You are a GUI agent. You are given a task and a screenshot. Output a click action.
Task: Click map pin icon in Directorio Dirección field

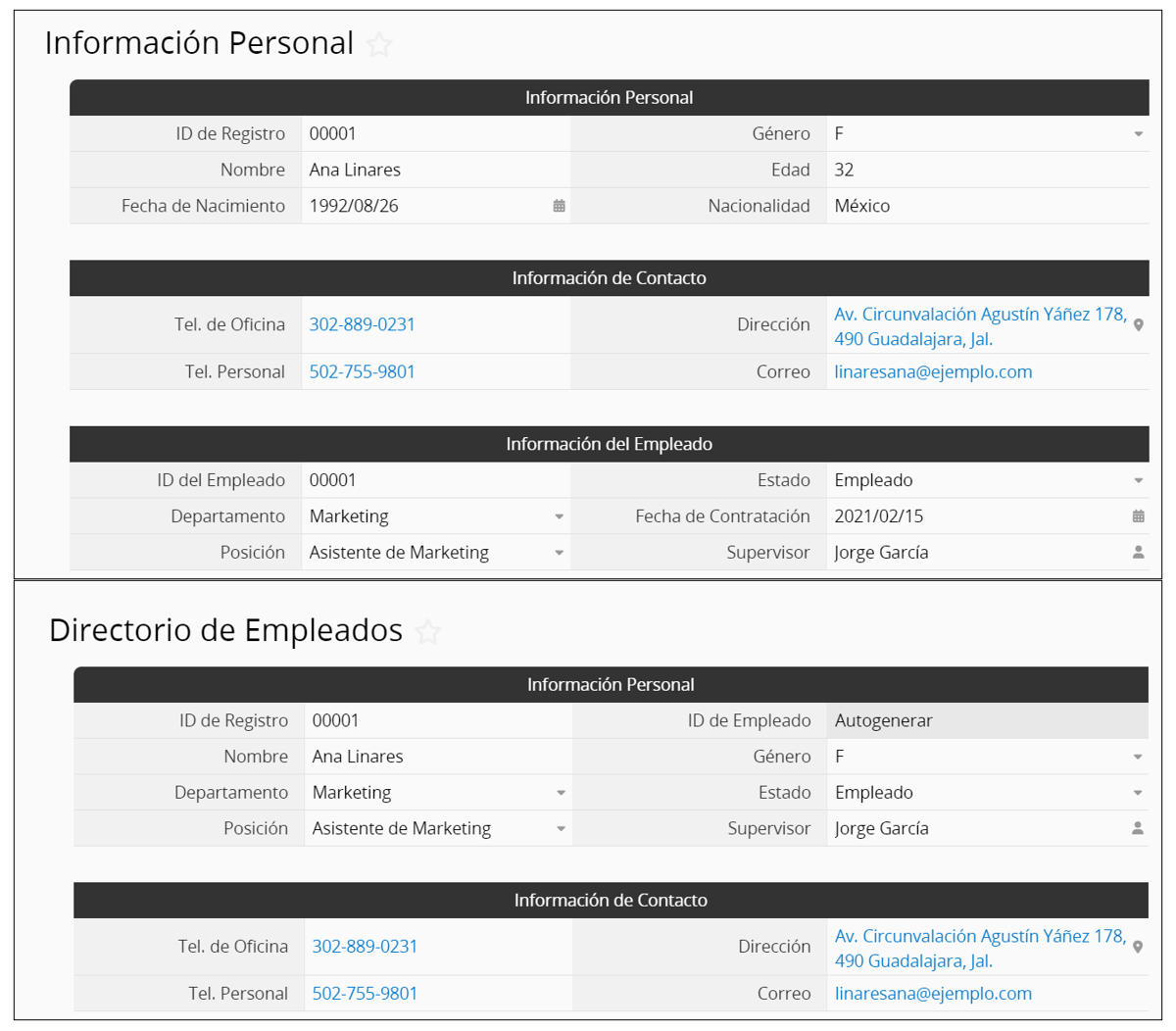[1138, 948]
